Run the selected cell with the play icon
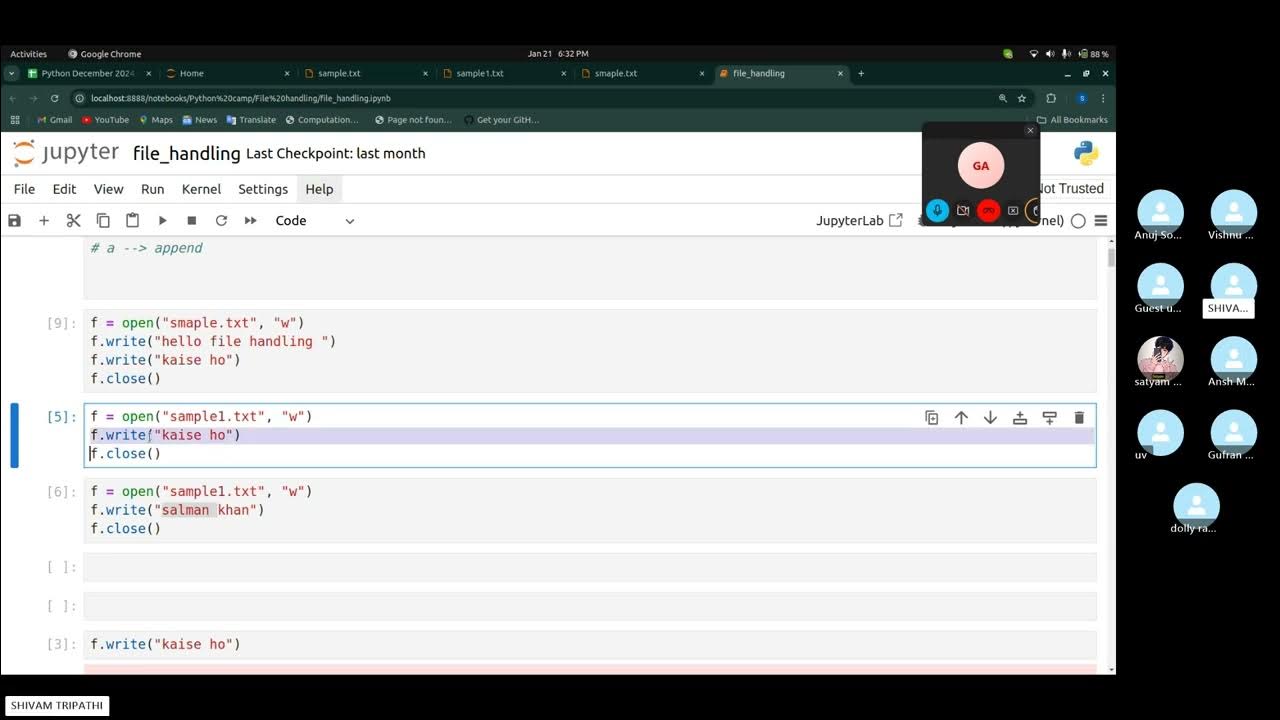 click(x=162, y=220)
